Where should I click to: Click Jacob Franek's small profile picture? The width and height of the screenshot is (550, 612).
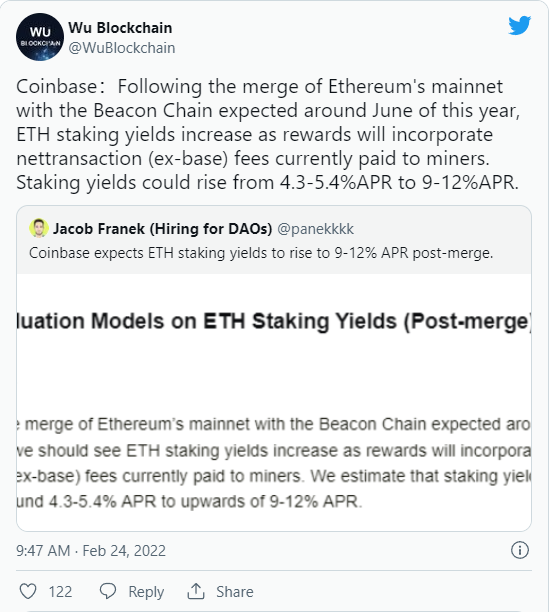coord(39,228)
